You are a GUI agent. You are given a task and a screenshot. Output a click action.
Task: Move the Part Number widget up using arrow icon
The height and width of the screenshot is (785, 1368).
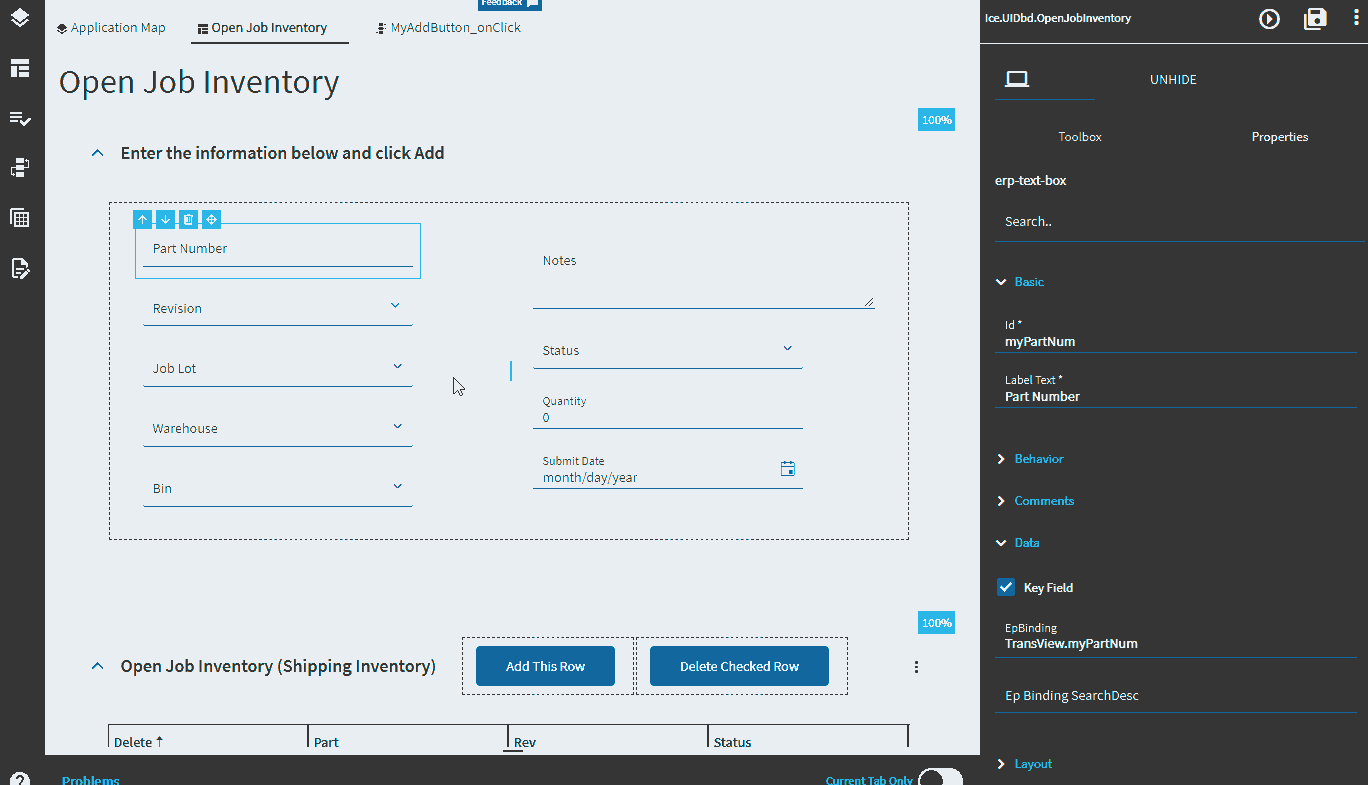142,219
